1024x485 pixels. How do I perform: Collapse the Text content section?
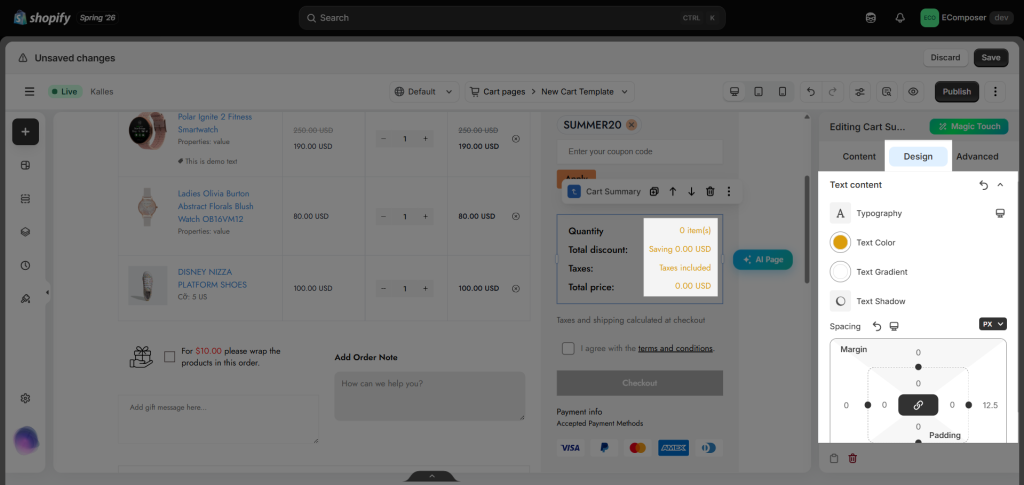pyautogui.click(x=1000, y=185)
